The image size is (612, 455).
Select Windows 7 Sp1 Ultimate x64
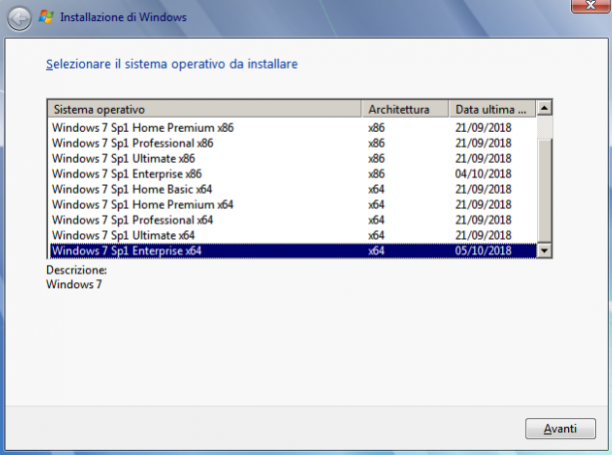(293, 235)
